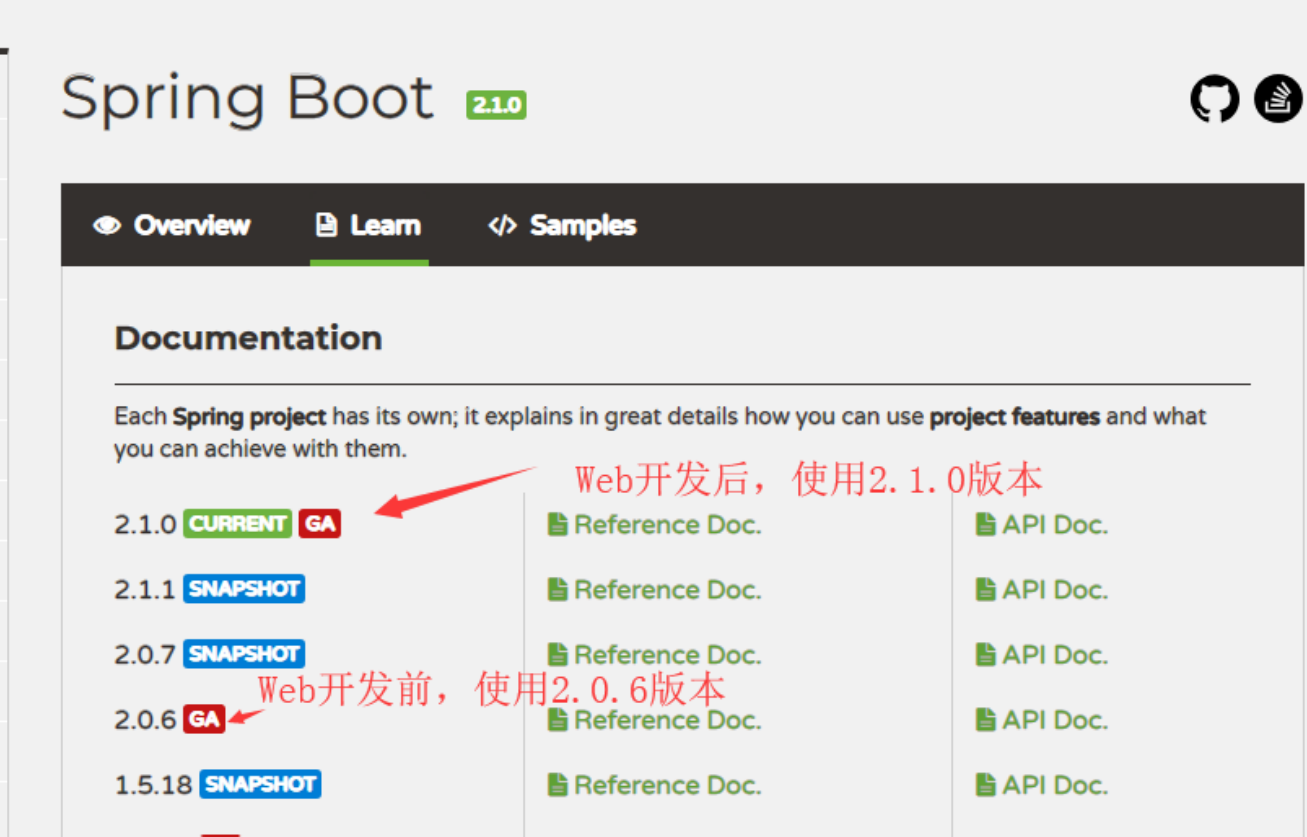Click the SNAPSHOT badge beside 1.5.18

(260, 784)
